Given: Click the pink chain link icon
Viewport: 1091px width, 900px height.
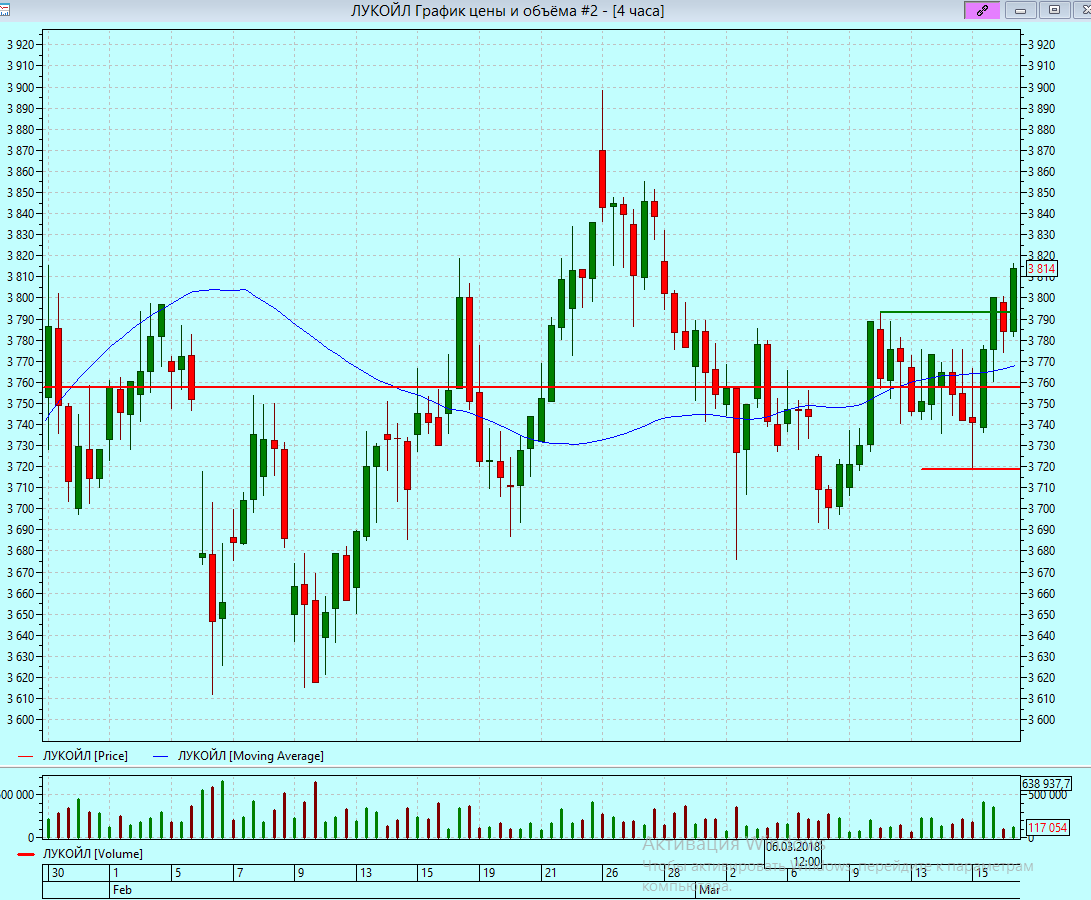Looking at the screenshot, I should click(x=982, y=10).
